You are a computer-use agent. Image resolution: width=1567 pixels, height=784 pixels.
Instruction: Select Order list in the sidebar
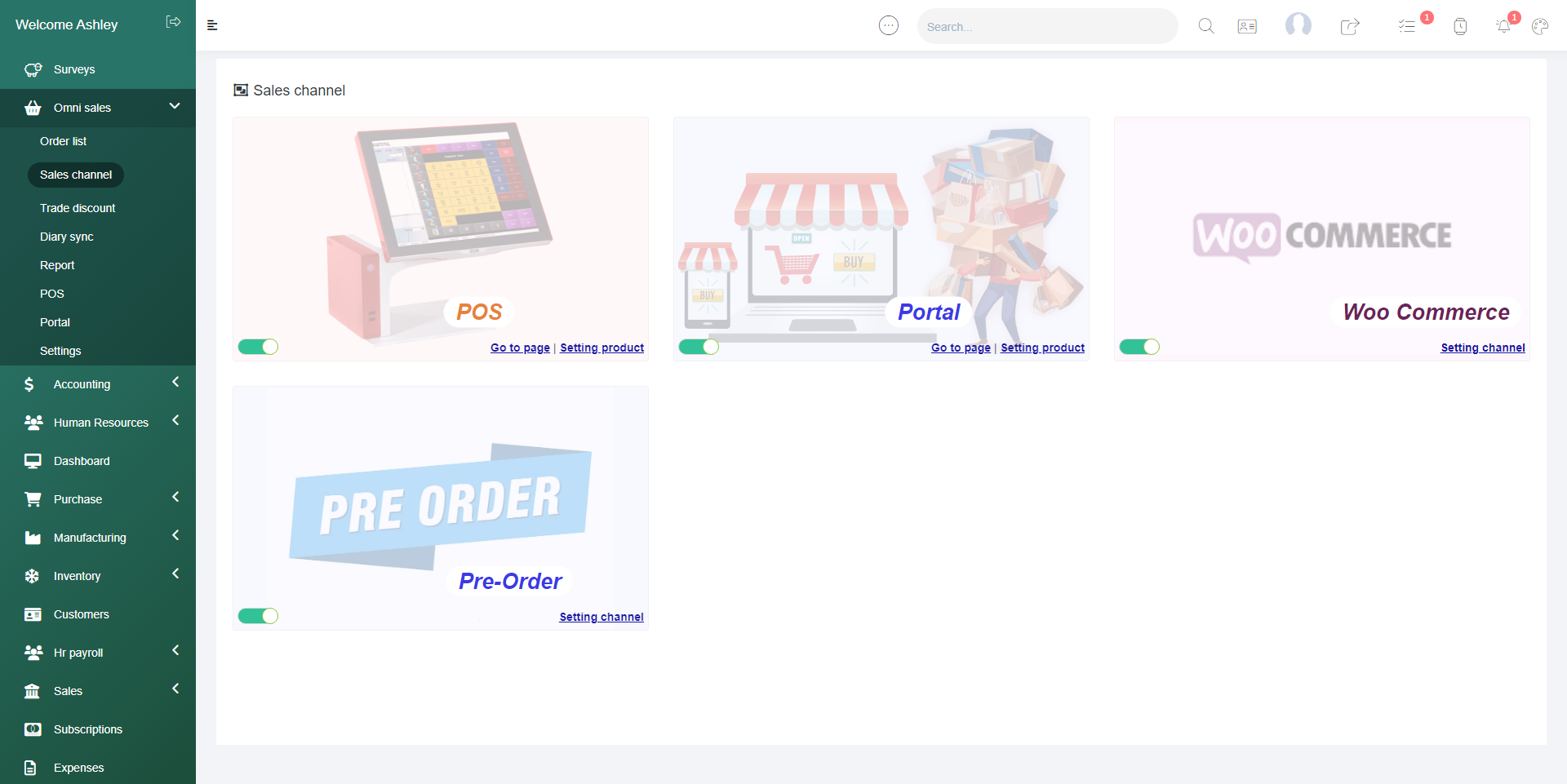[63, 141]
